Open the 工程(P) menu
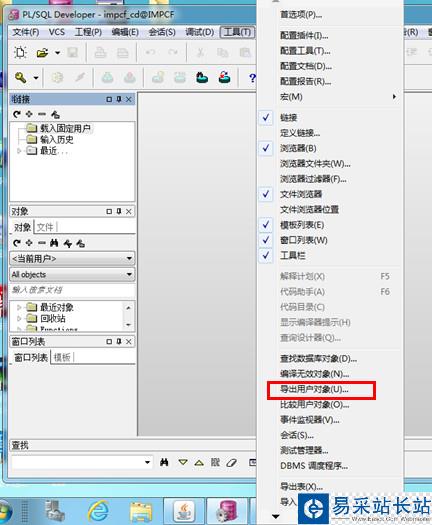Image resolution: width=432 pixels, height=525 pixels. point(88,32)
